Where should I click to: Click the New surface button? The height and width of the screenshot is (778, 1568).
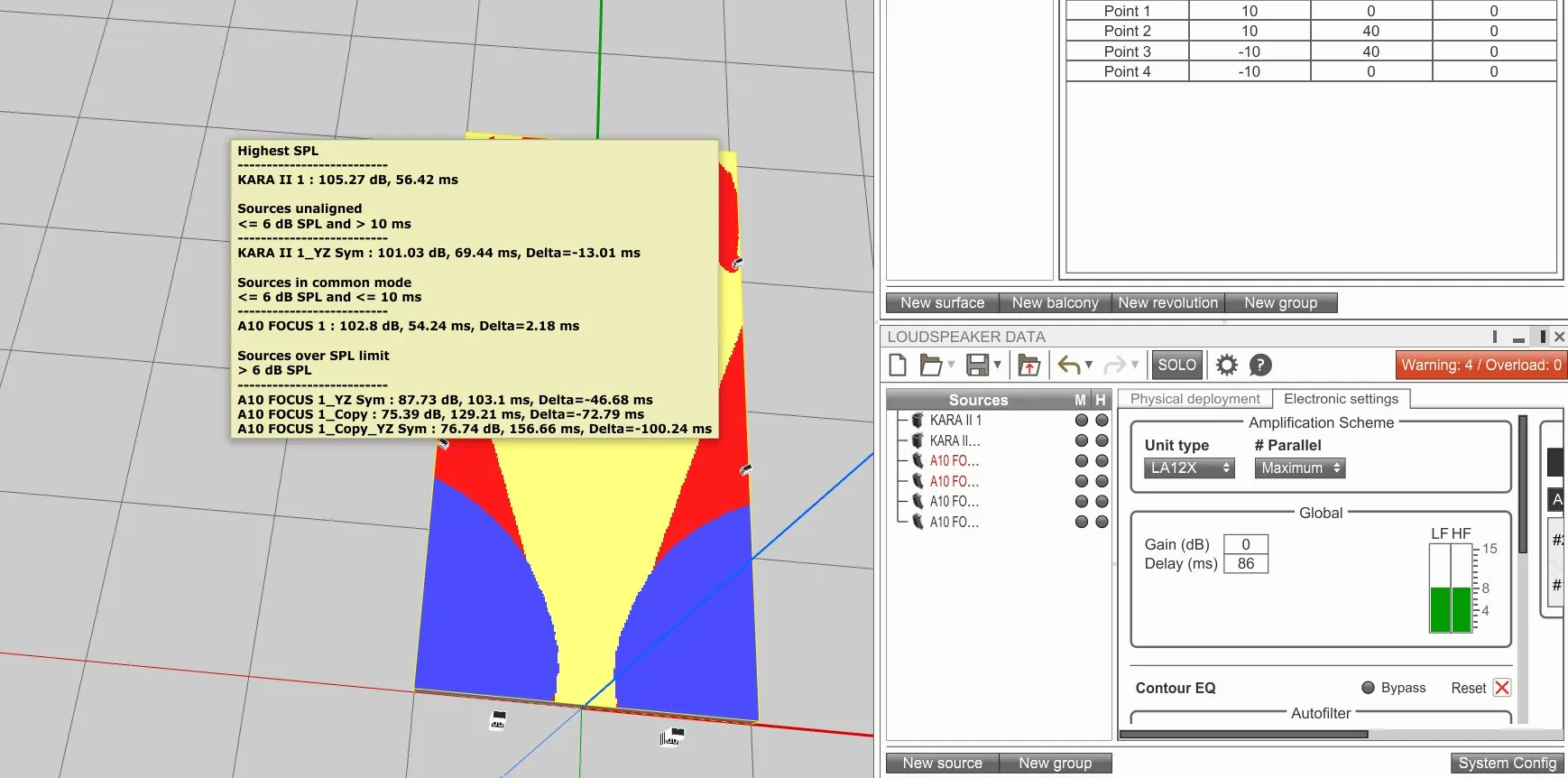[x=942, y=303]
